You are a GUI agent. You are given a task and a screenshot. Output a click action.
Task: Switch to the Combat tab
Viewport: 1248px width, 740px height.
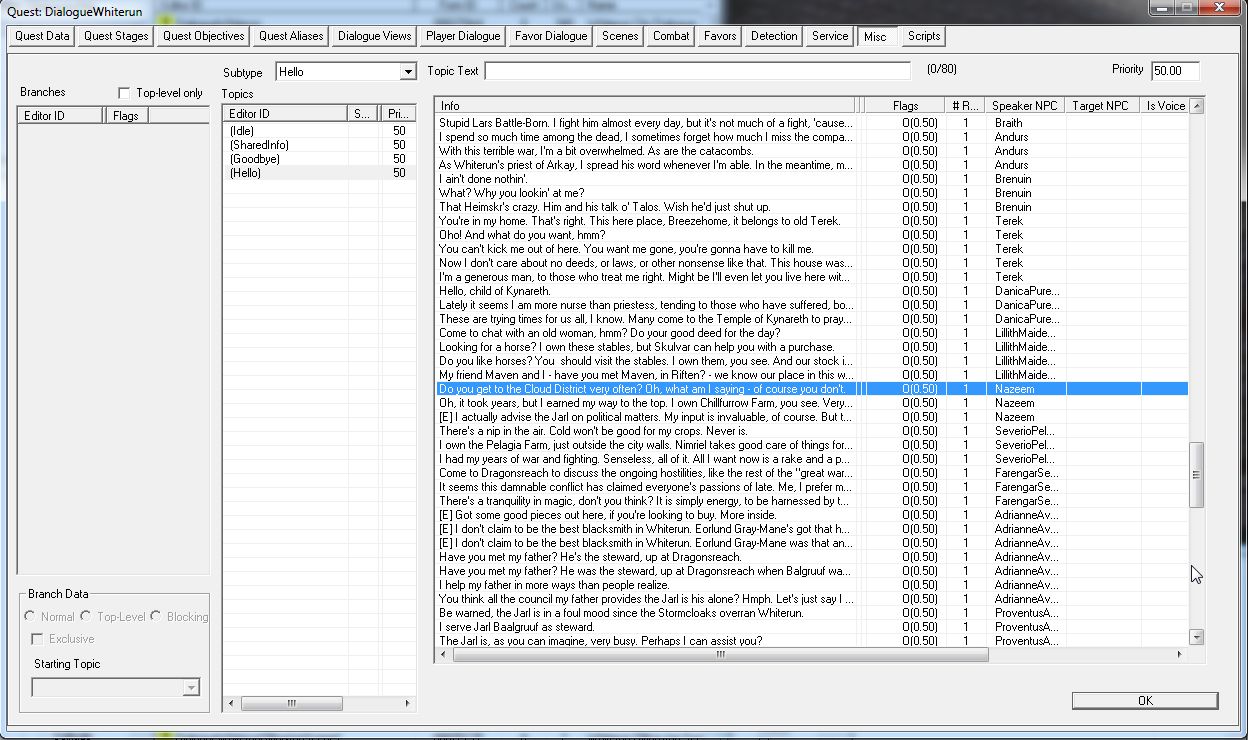(x=671, y=36)
